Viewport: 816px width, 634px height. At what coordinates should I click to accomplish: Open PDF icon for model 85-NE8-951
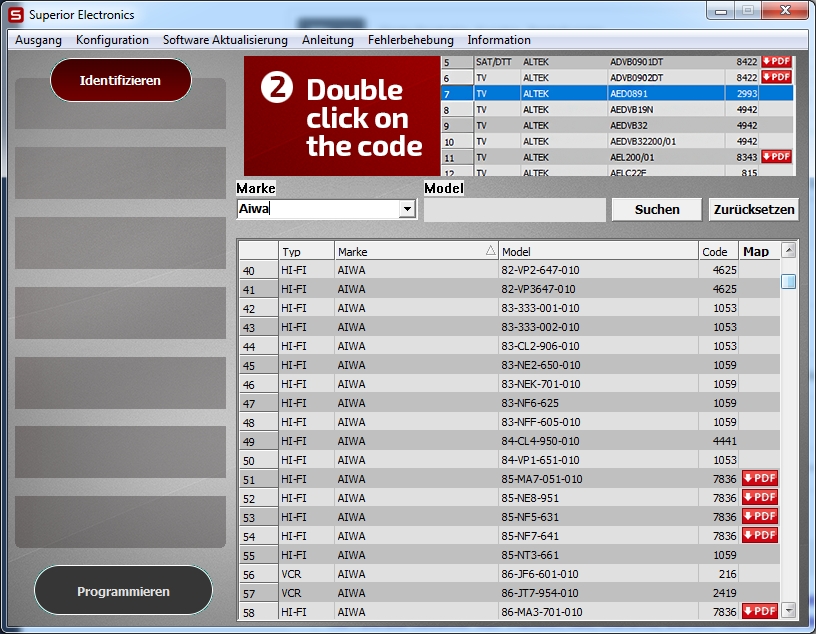point(760,498)
